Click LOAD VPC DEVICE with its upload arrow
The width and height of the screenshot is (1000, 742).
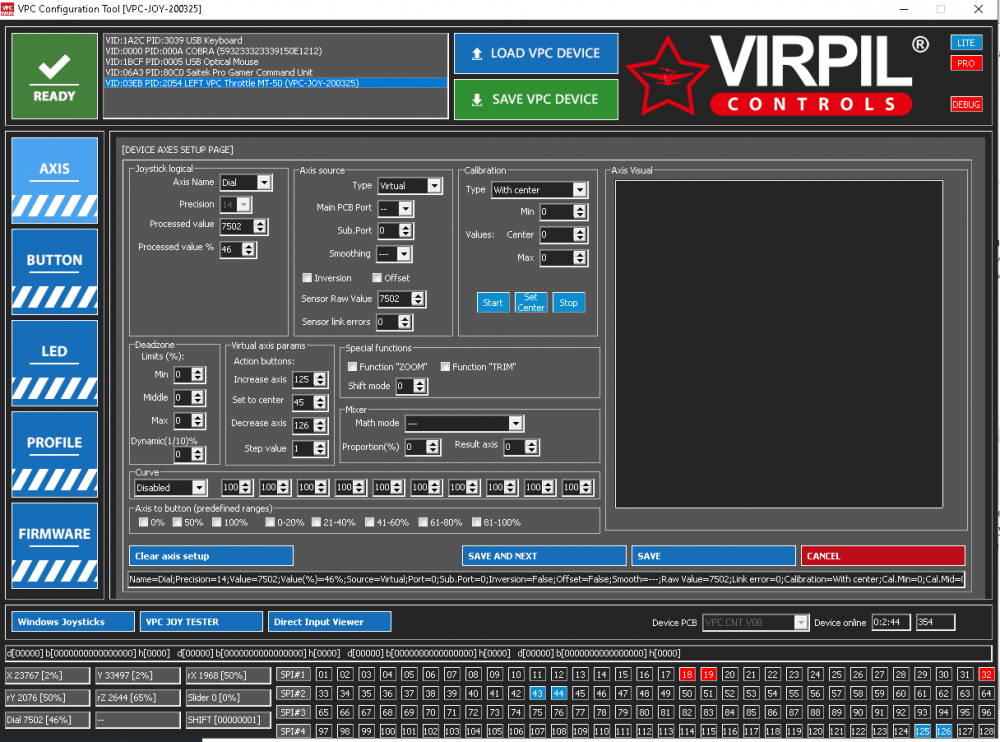pos(536,54)
